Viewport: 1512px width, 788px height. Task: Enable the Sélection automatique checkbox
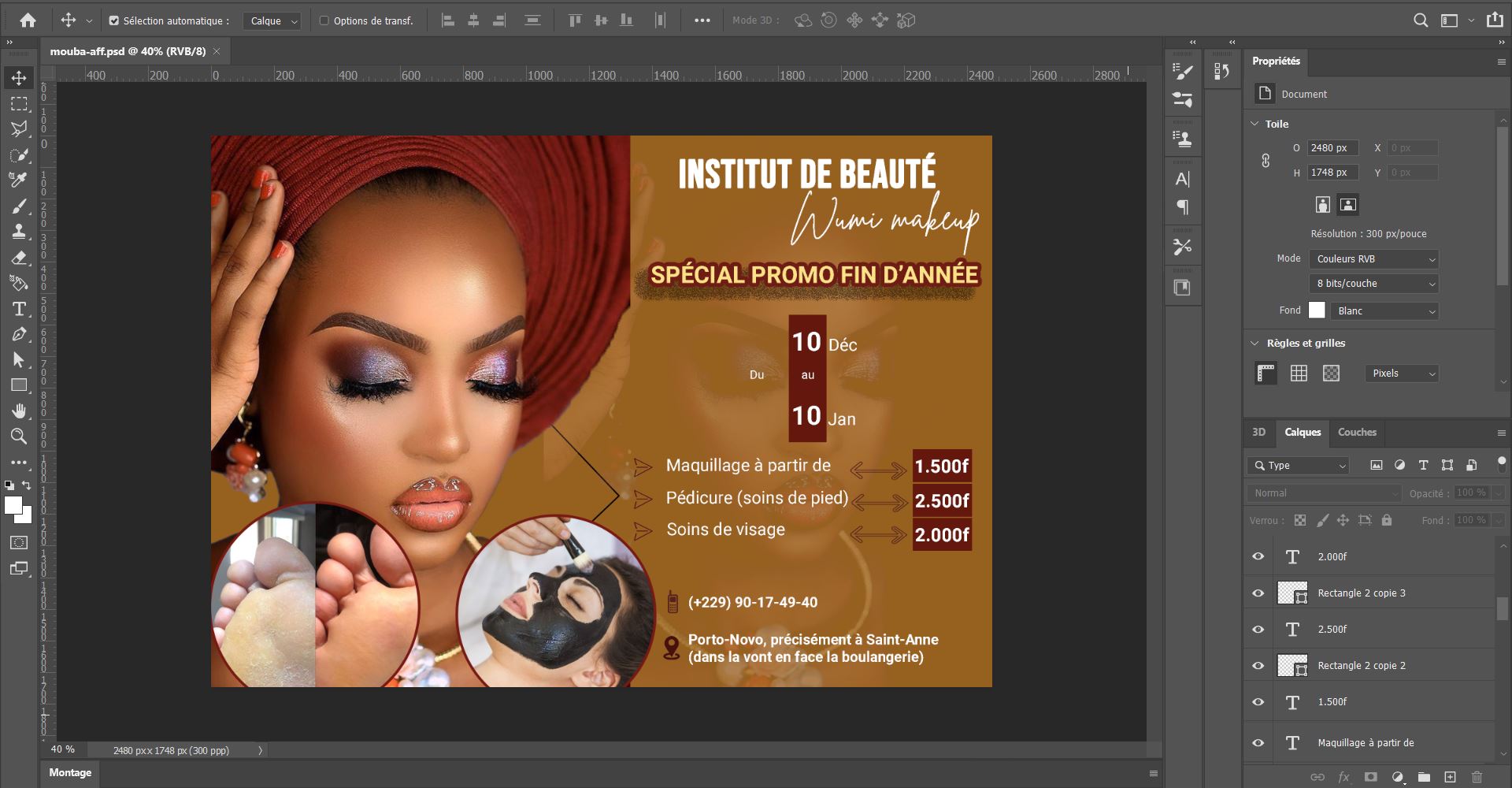114,21
